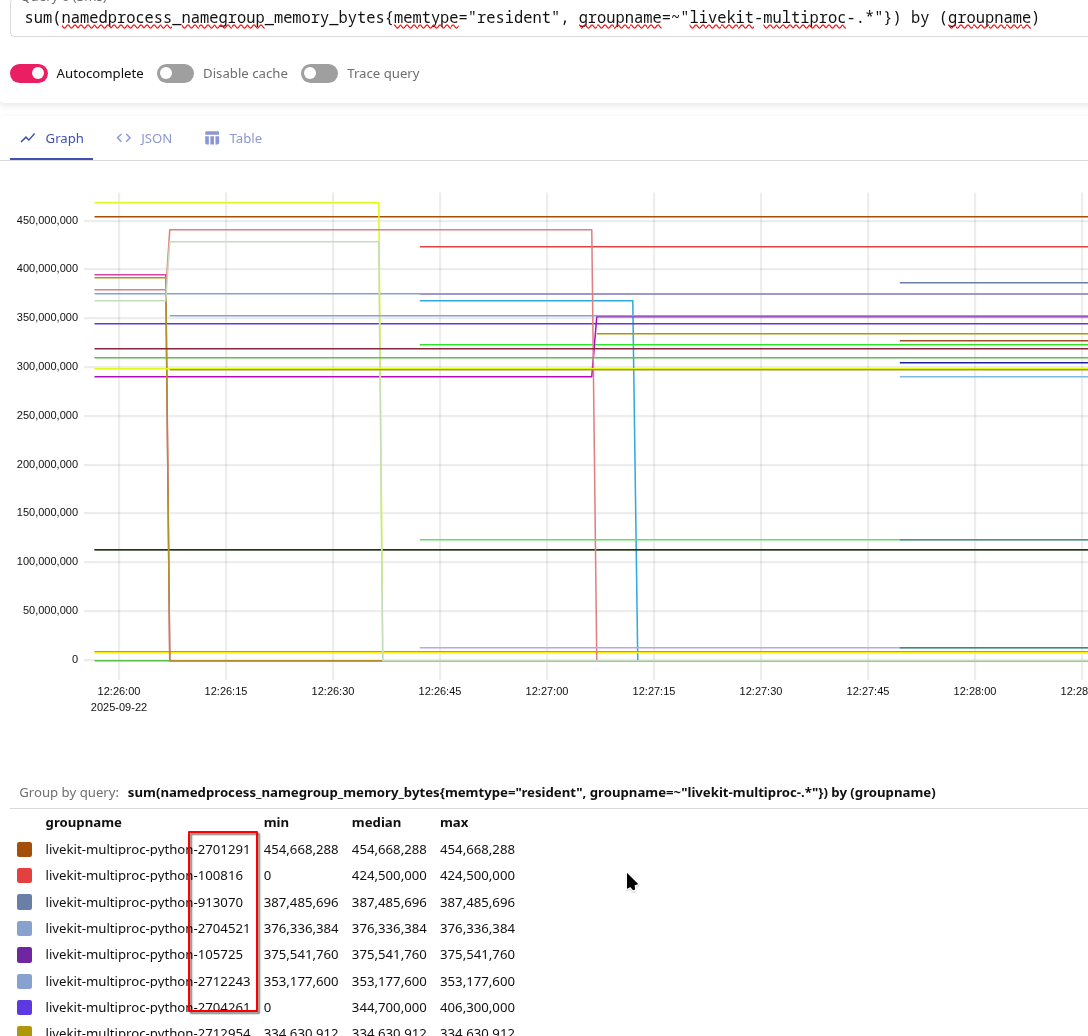Open the JSON tab
Screen dimensions: 1088x1036
point(144,138)
